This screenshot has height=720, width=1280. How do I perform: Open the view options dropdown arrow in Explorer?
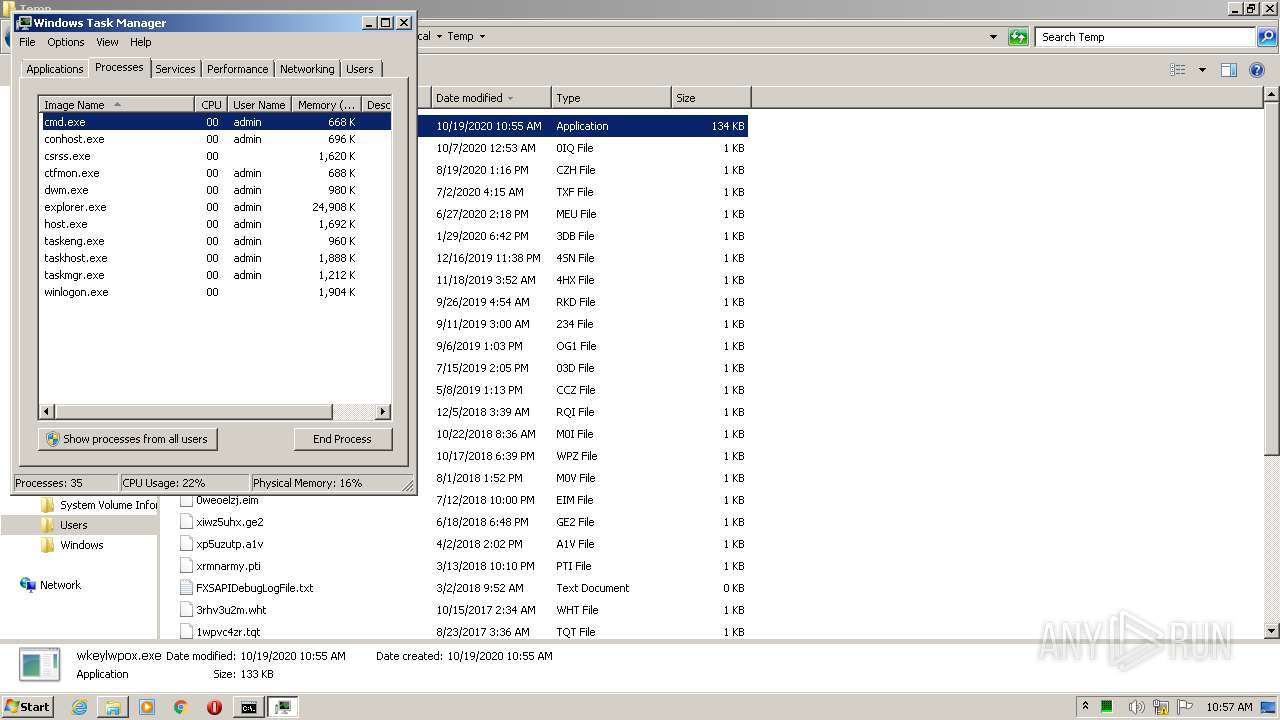(1202, 70)
